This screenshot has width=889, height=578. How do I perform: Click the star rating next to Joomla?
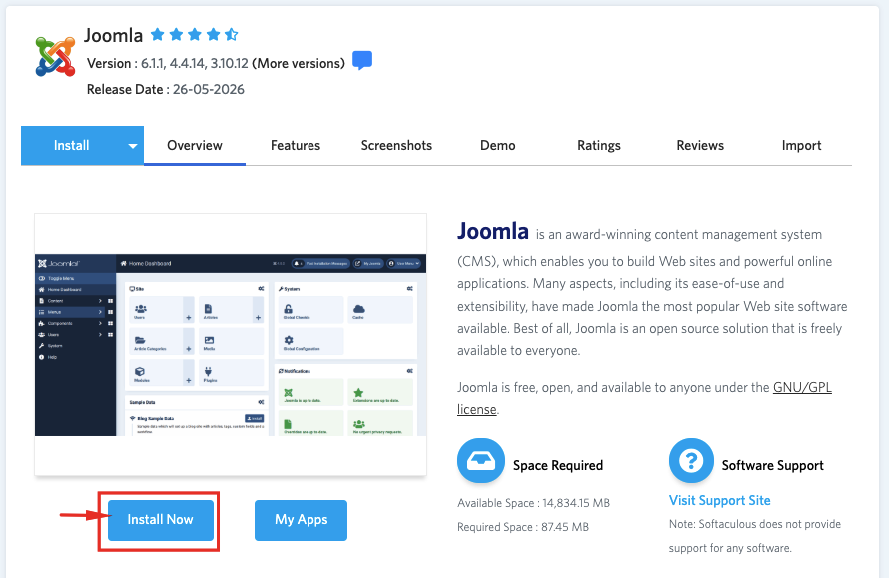(194, 35)
